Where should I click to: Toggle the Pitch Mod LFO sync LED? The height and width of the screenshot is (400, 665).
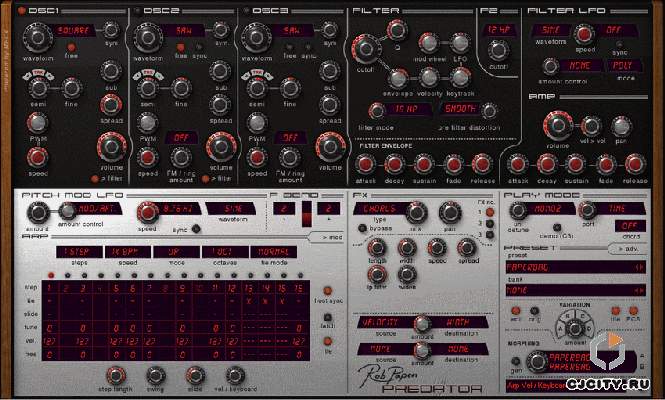click(196, 229)
